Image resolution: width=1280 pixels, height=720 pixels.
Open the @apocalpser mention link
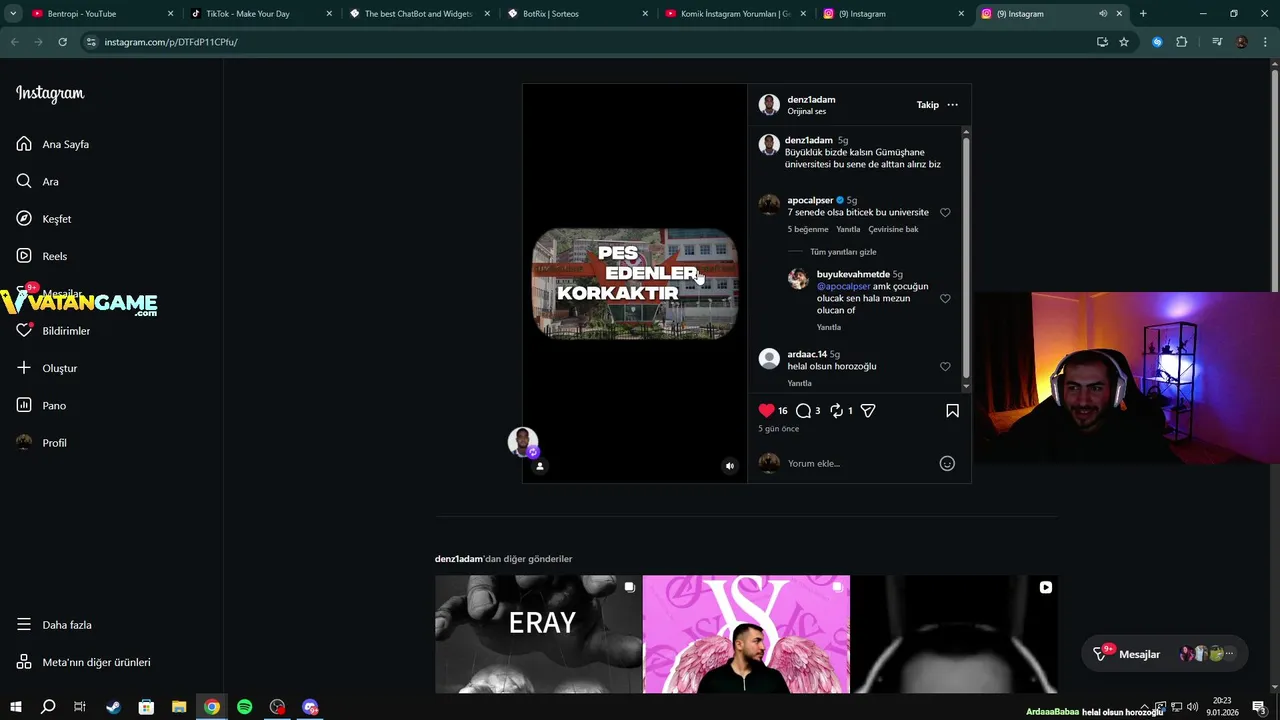pos(844,286)
